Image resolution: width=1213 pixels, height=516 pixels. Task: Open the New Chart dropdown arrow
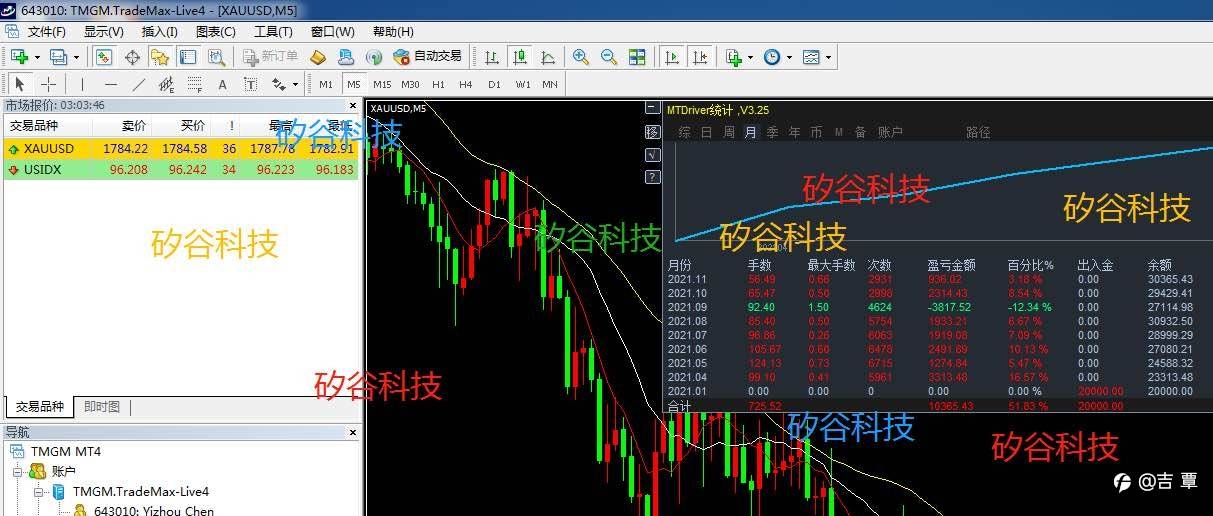tap(37, 57)
